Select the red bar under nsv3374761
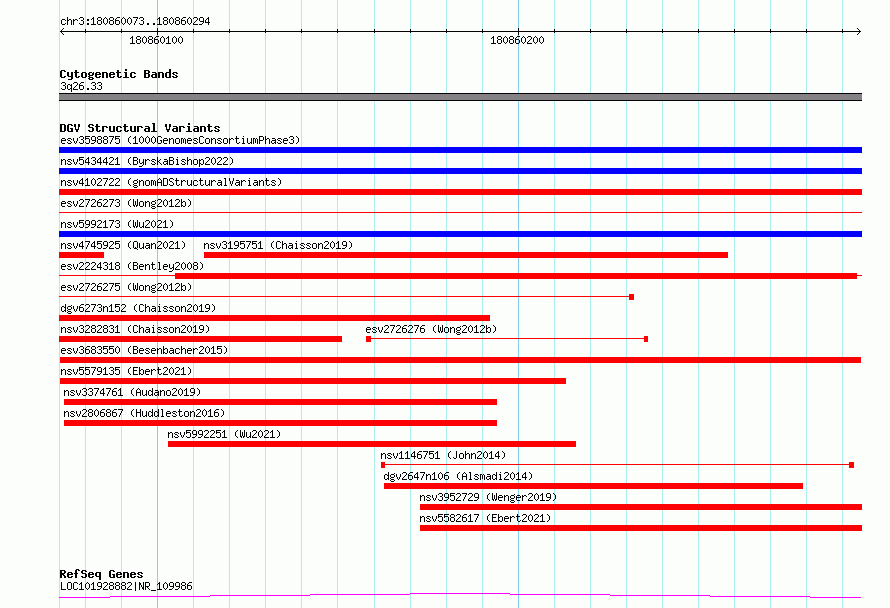890x608 pixels. [280, 402]
